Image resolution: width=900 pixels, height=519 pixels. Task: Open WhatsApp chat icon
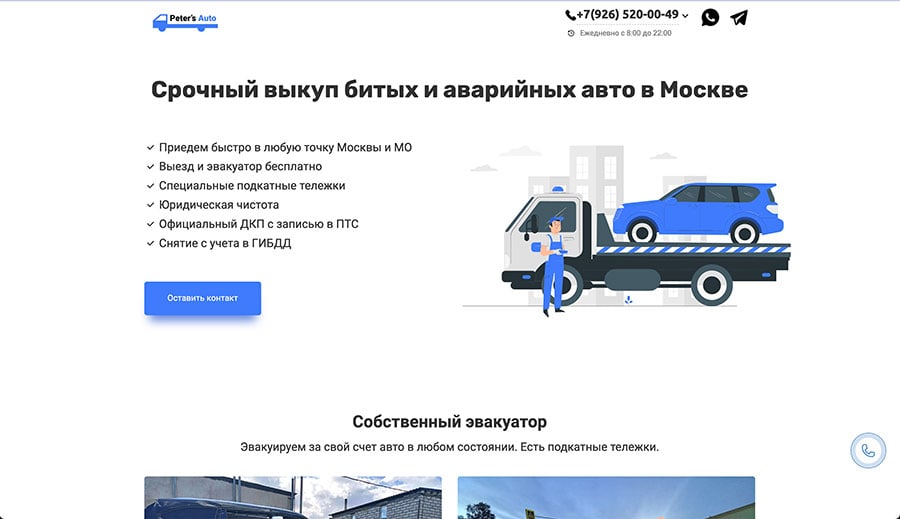click(710, 18)
